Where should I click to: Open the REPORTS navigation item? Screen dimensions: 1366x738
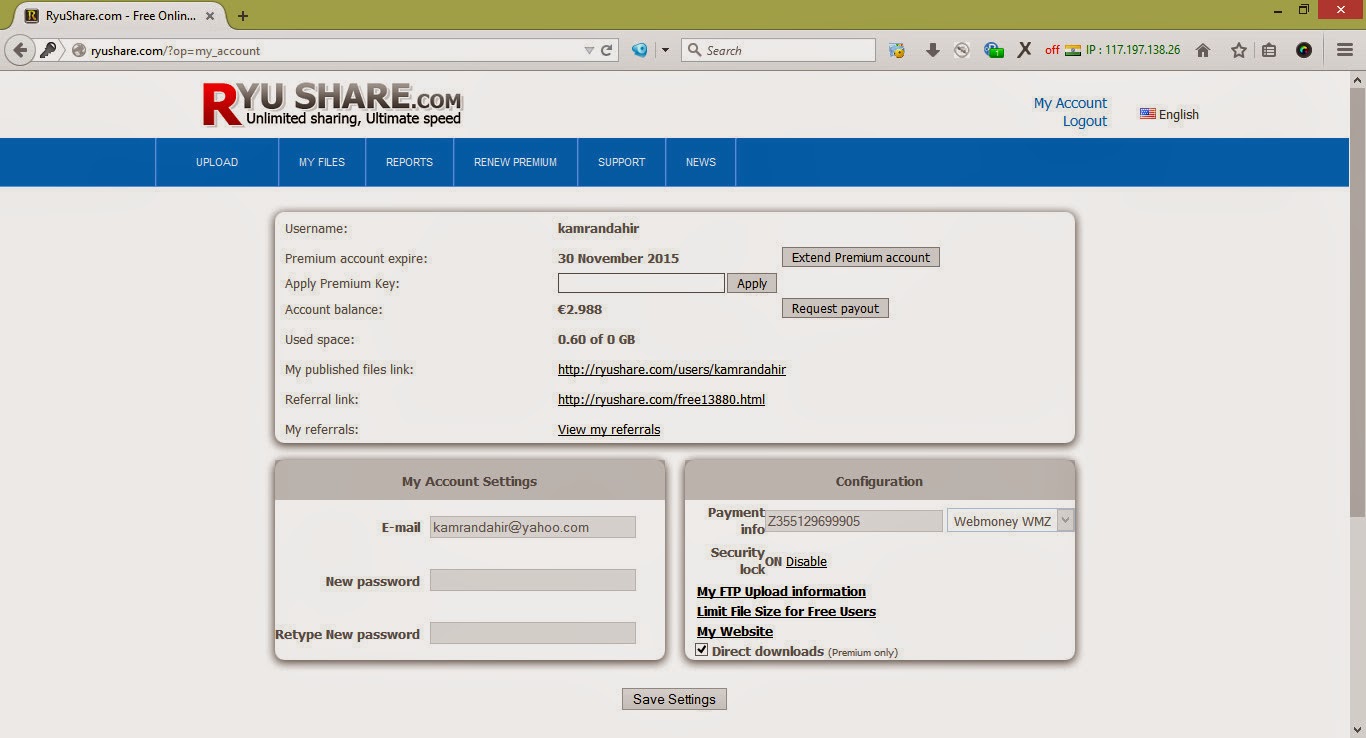[410, 162]
